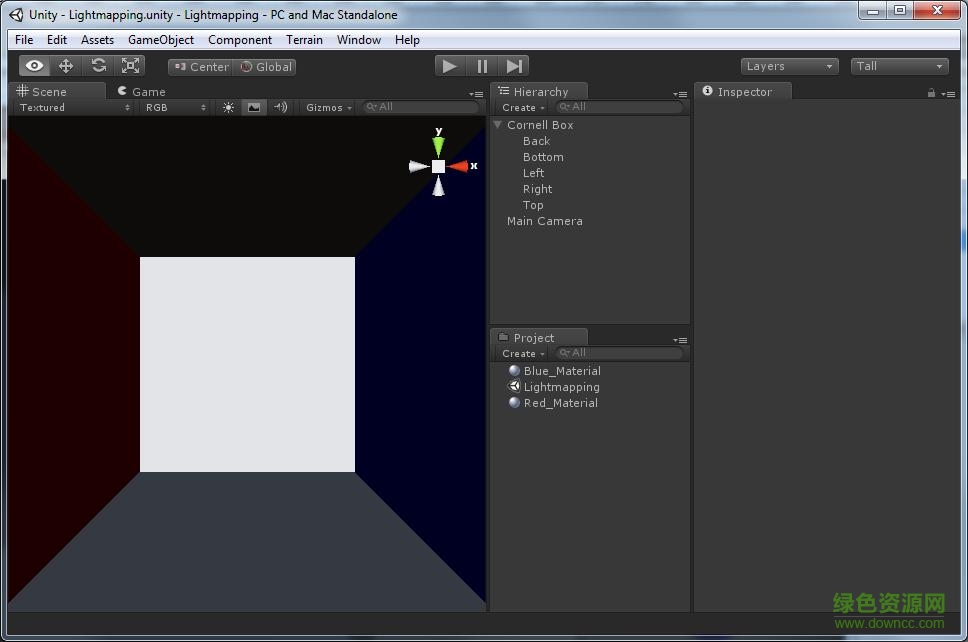968x642 pixels.
Task: Switch to the Game tab
Action: click(x=145, y=91)
